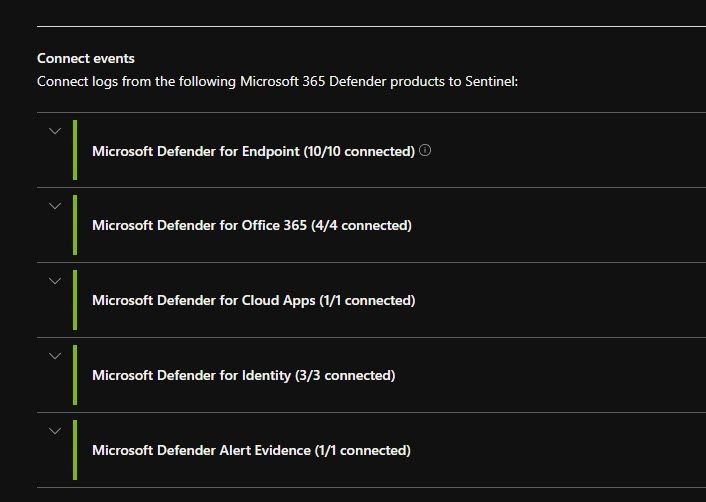Click the Connect events heading

pos(86,59)
